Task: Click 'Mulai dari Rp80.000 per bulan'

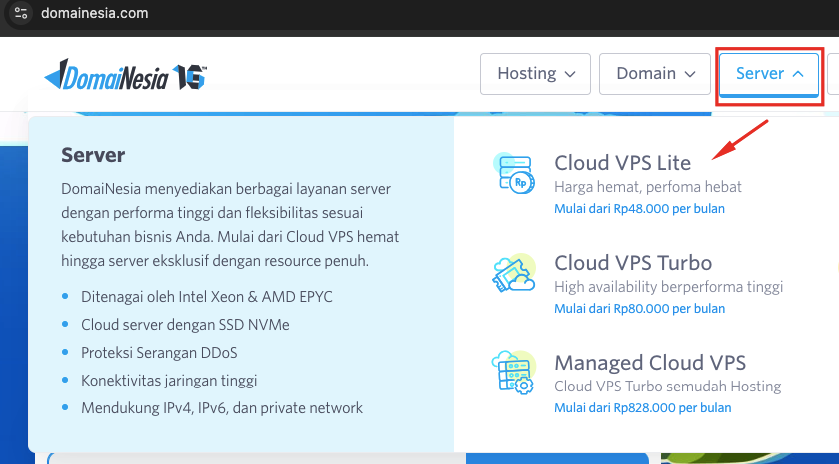Action: (639, 309)
